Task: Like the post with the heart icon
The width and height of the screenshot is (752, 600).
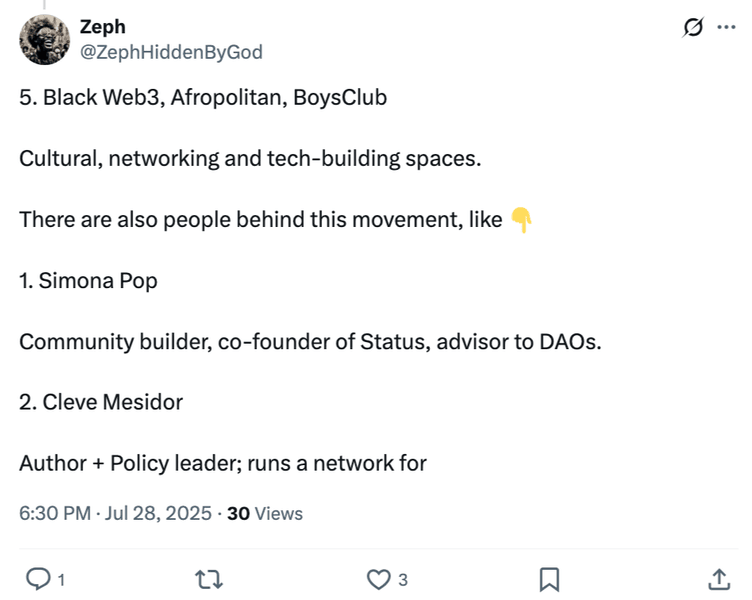Action: [x=377, y=579]
